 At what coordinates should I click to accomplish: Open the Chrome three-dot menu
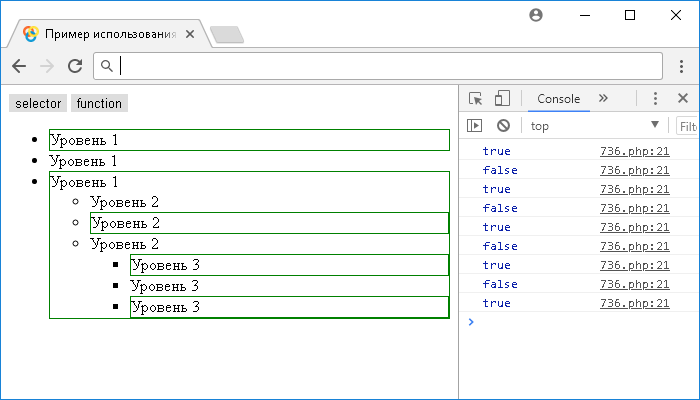coord(681,66)
